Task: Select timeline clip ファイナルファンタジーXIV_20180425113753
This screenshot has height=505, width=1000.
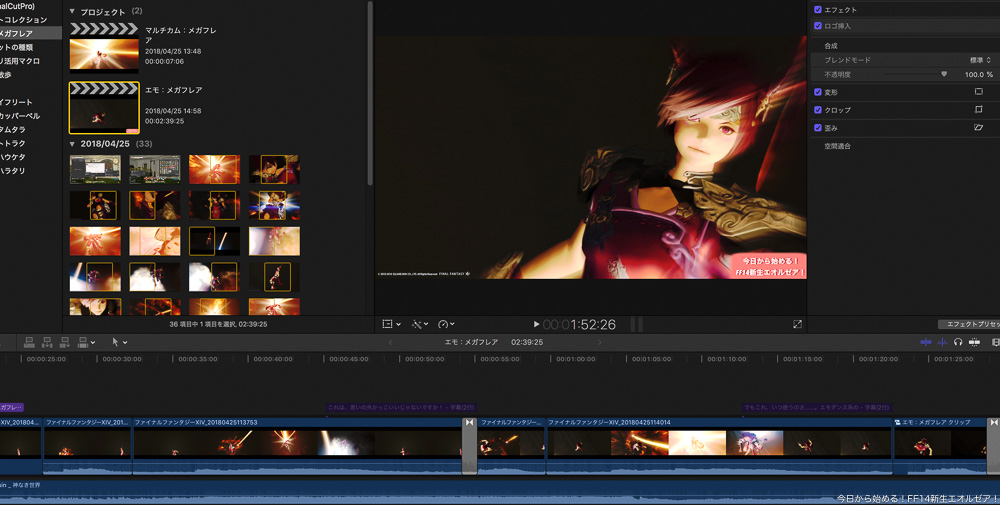Action: click(297, 445)
